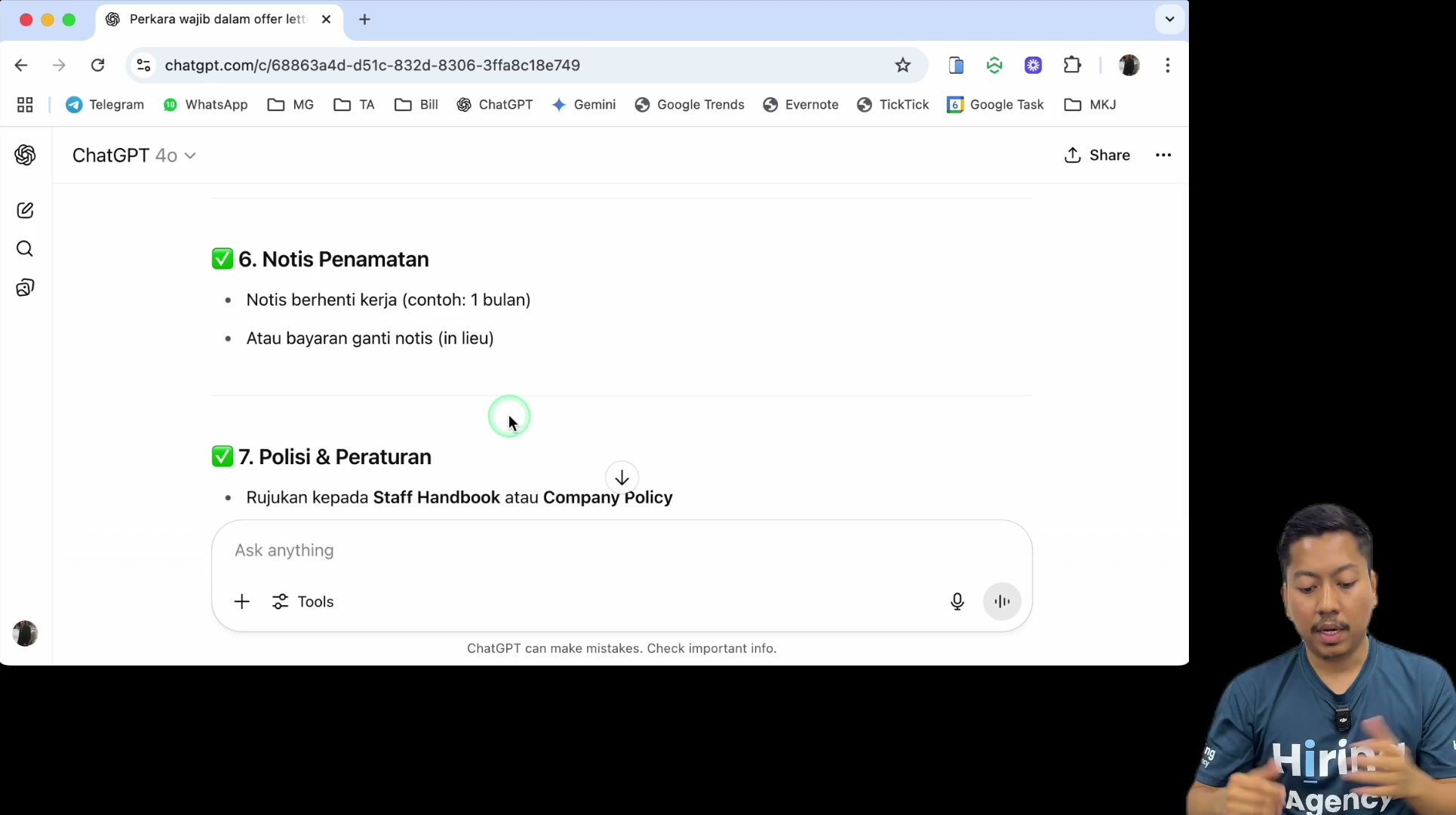Open search chats magnifier icon
1456x815 pixels.
pos(25,249)
